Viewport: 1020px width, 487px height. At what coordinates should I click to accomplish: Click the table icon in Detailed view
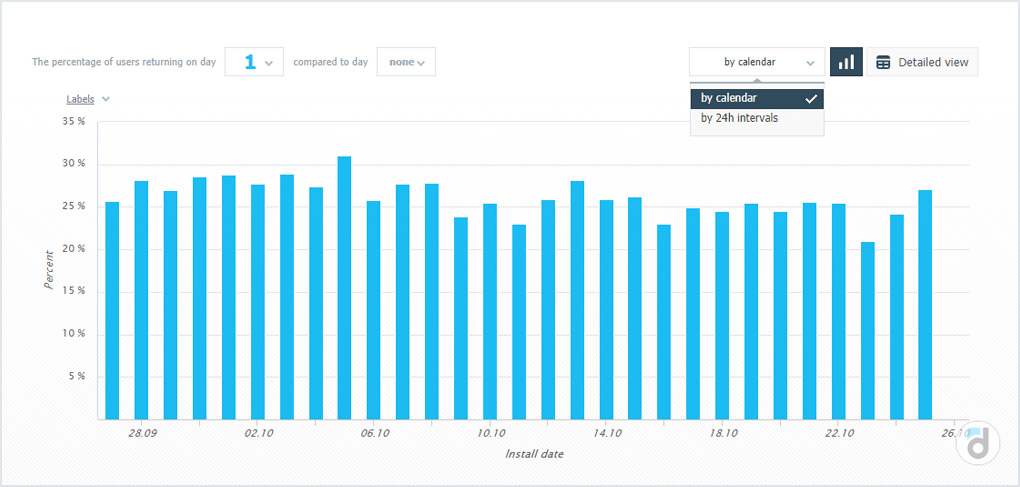pos(883,62)
